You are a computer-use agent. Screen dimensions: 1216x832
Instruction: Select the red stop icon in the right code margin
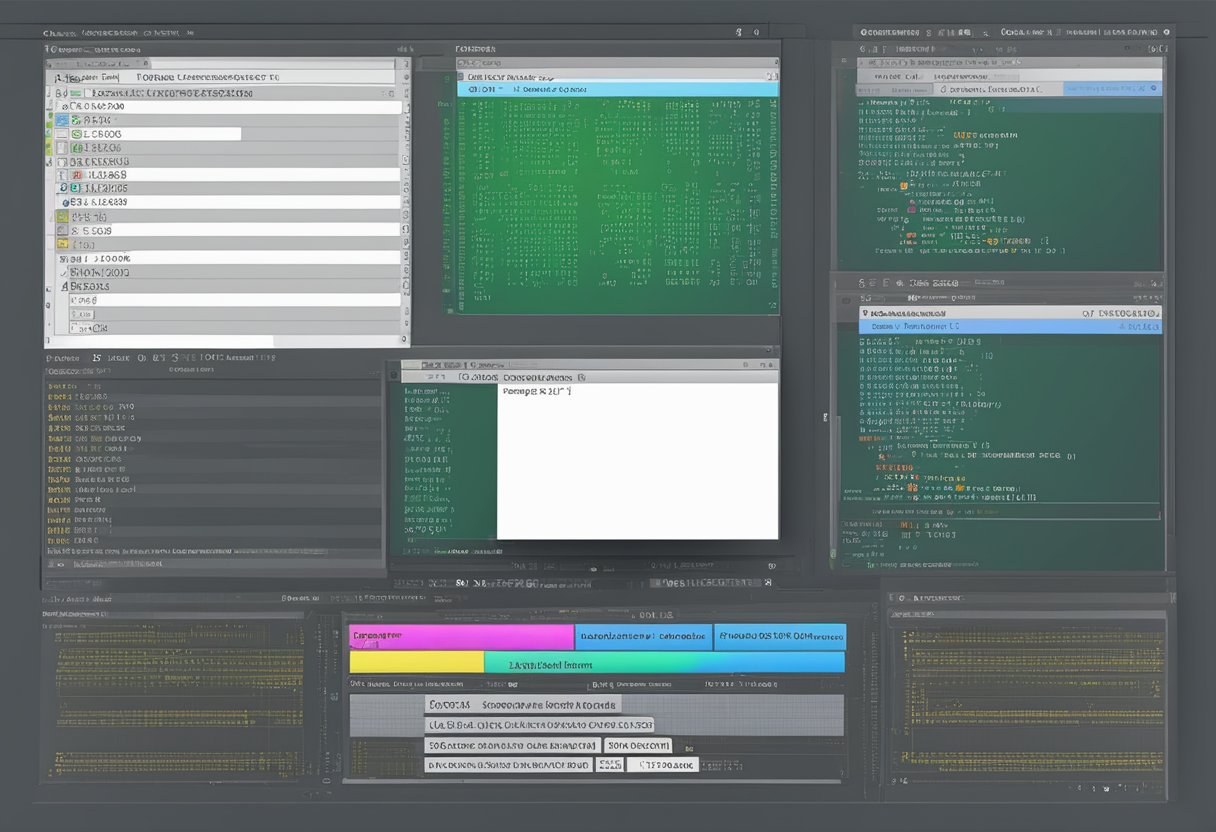911,236
